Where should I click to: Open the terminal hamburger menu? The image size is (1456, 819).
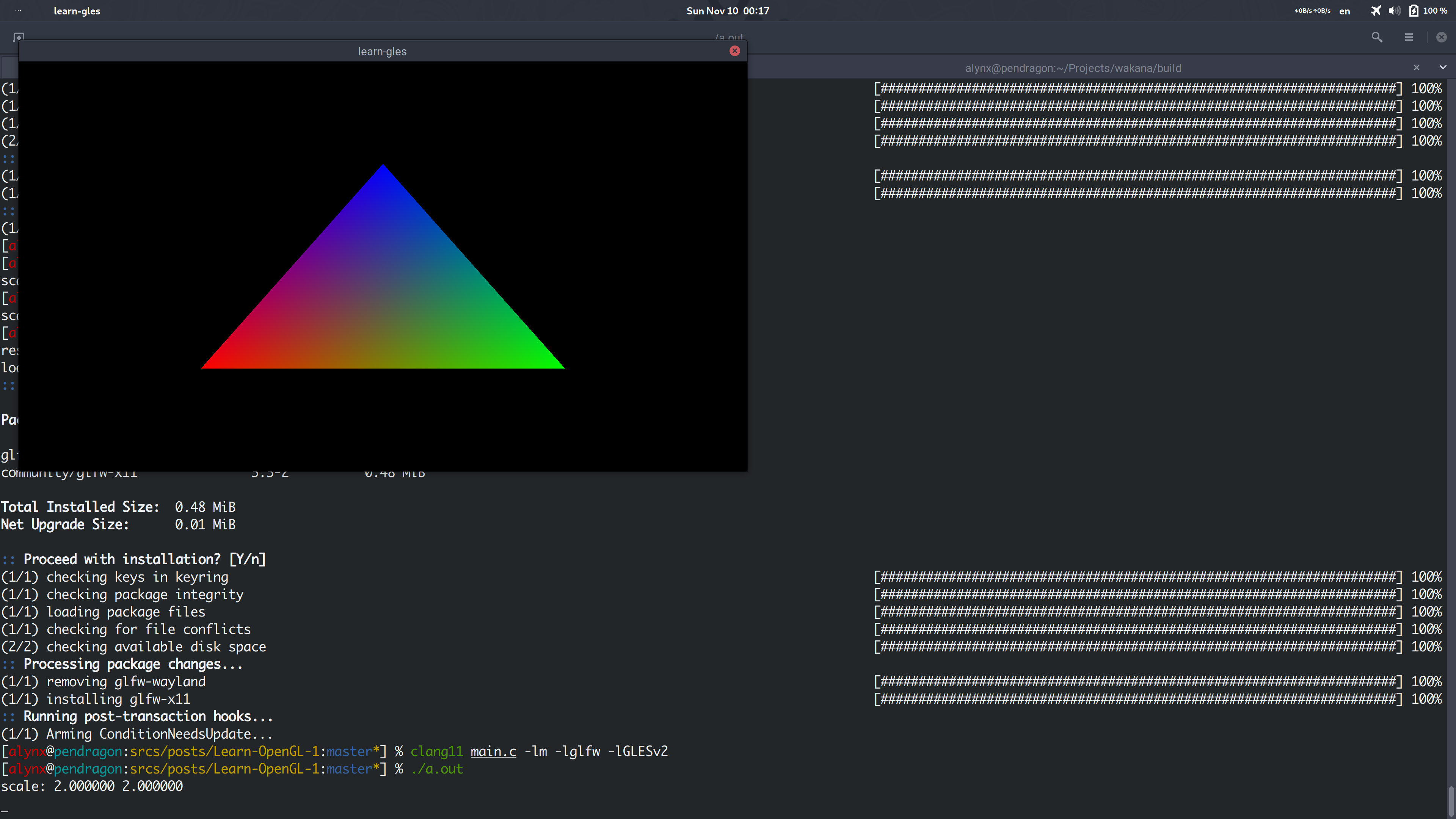pos(1409,37)
